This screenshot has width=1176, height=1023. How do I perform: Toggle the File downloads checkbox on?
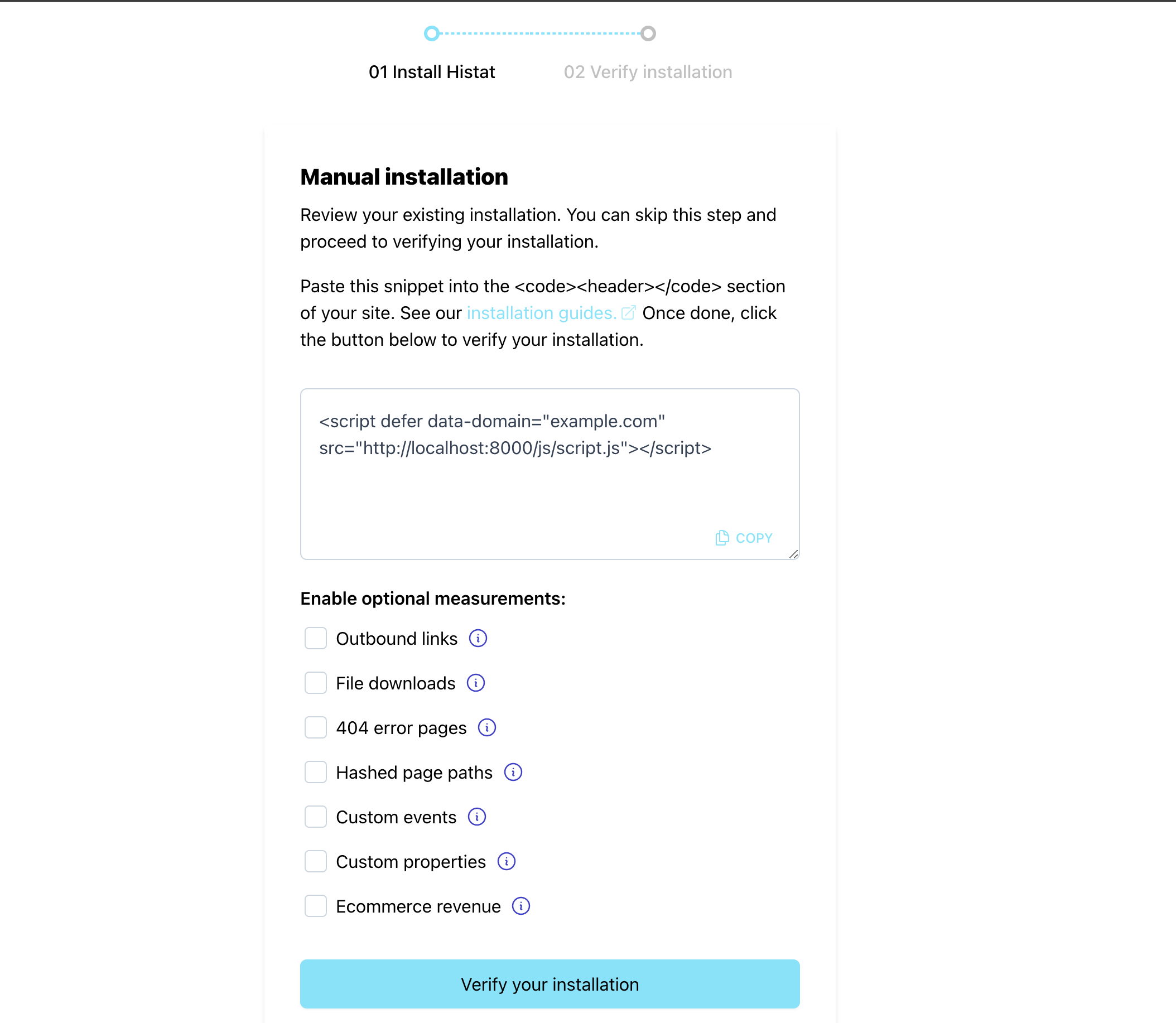[x=315, y=684]
